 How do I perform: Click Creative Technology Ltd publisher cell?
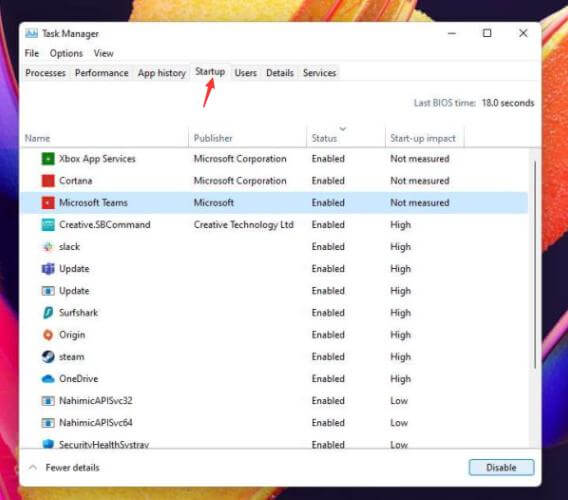(x=244, y=225)
